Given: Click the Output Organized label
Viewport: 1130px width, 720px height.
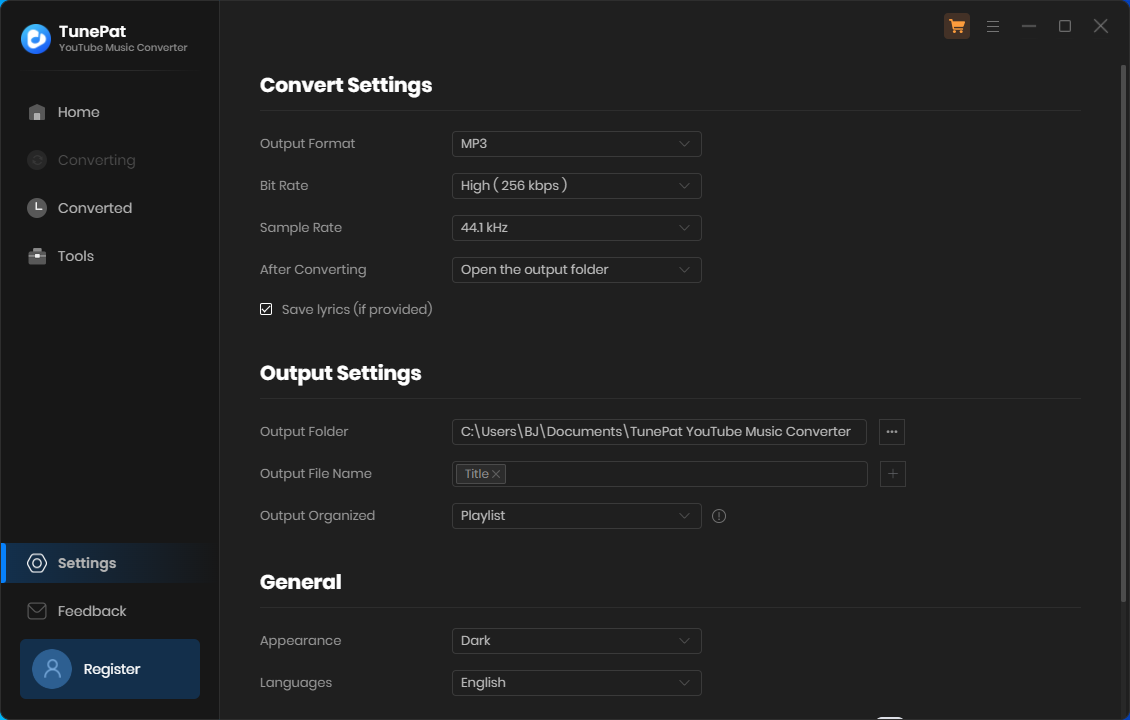Looking at the screenshot, I should click(317, 516).
